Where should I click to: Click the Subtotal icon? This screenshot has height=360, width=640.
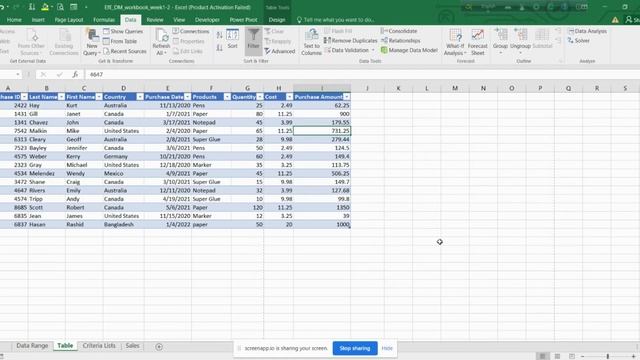point(542,39)
